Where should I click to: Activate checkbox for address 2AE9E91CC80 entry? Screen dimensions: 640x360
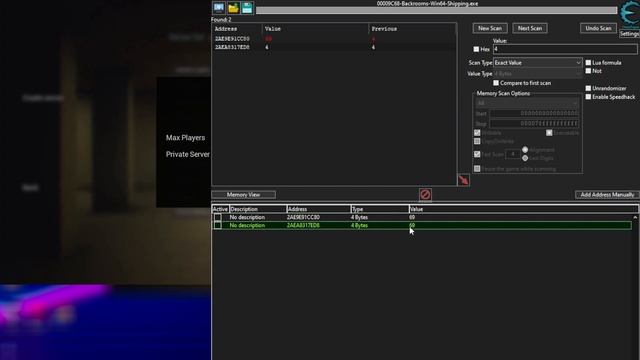coord(218,217)
